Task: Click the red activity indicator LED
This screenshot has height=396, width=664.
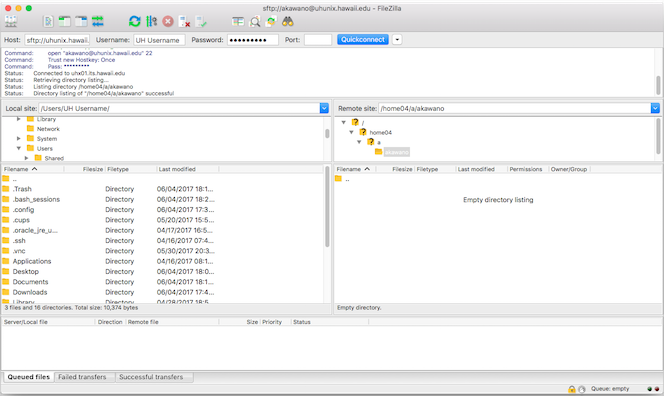Action: pos(657,389)
